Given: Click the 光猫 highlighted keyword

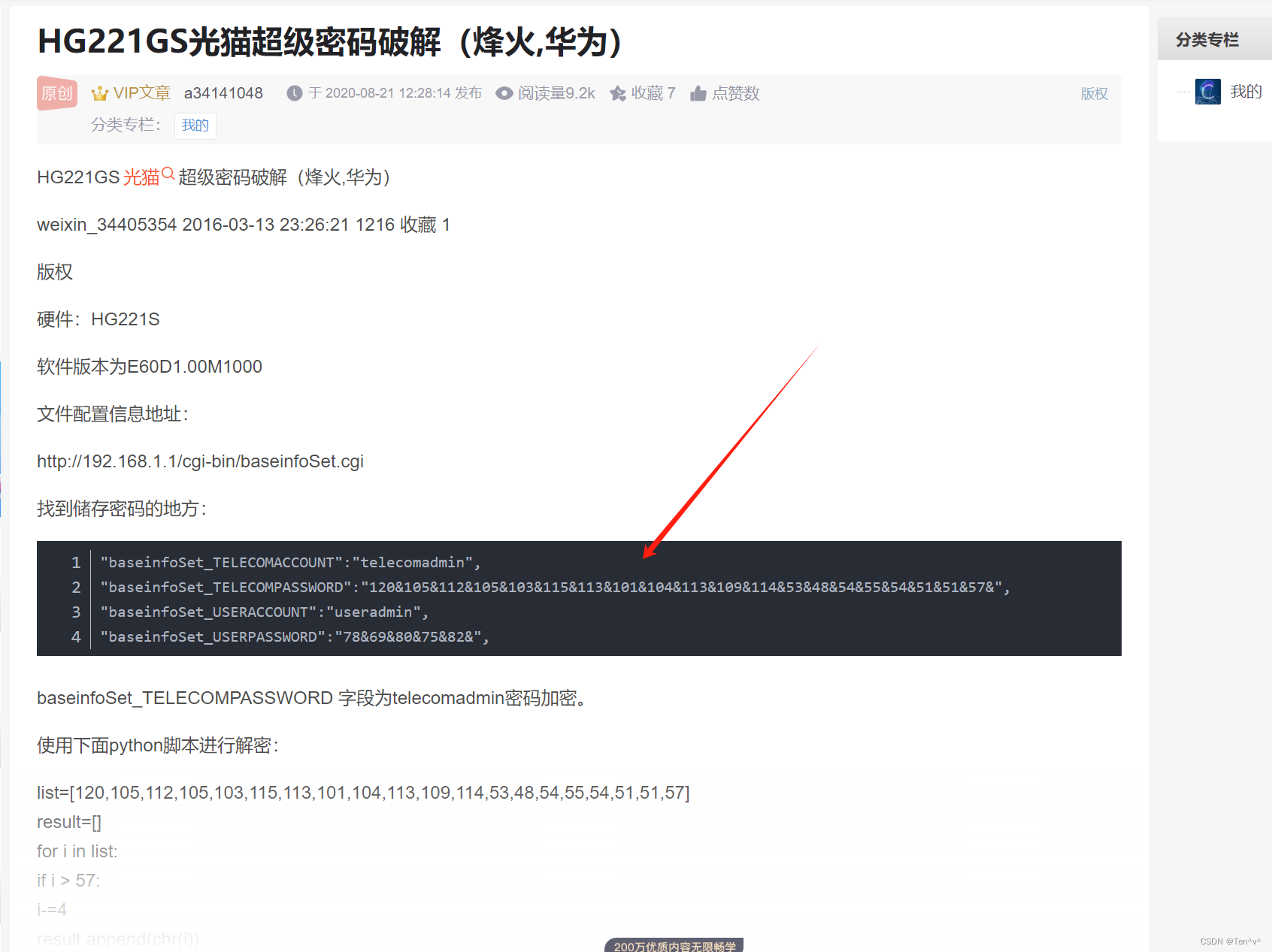Looking at the screenshot, I should [141, 177].
